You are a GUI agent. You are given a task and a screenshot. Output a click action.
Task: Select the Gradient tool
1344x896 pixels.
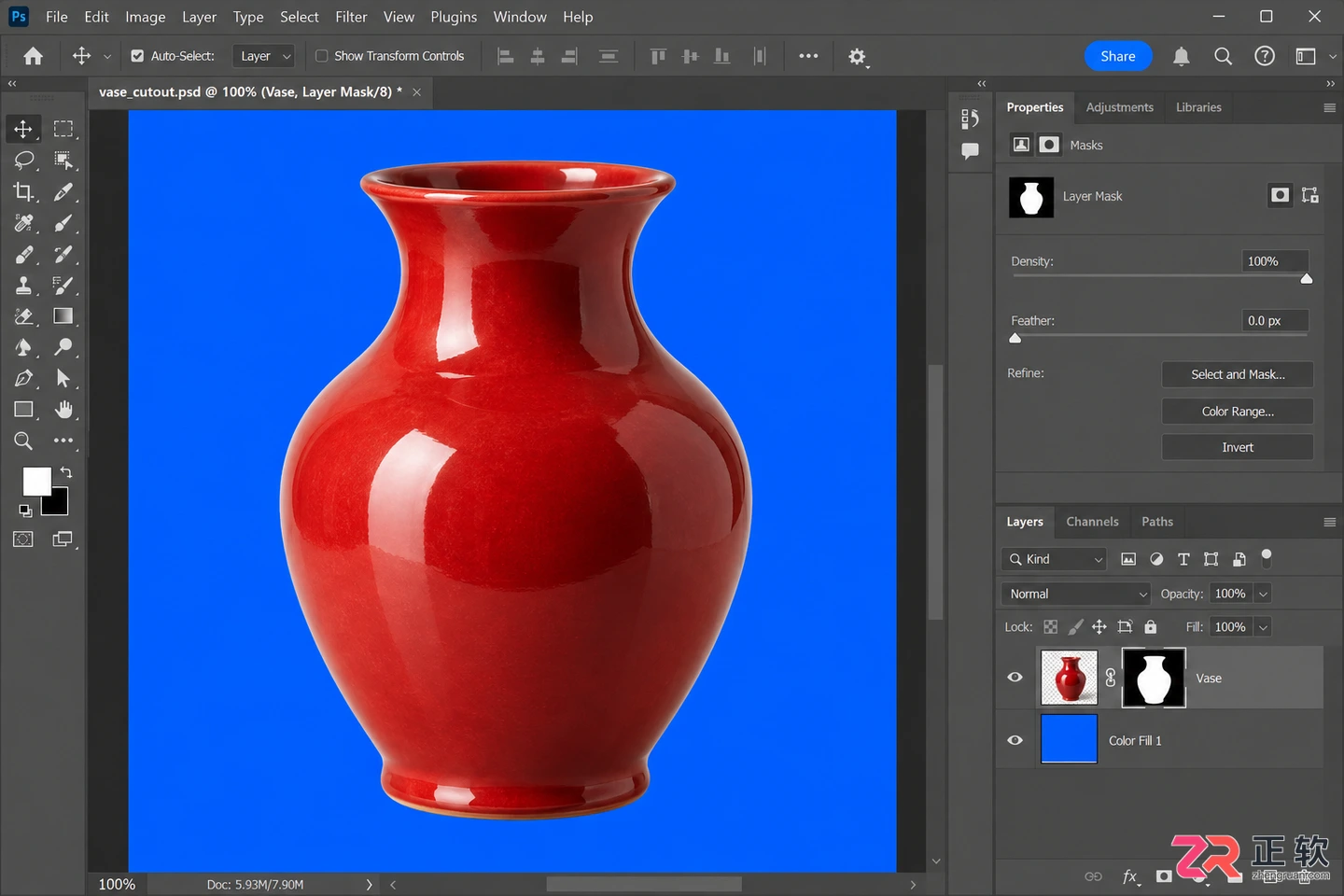coord(63,316)
